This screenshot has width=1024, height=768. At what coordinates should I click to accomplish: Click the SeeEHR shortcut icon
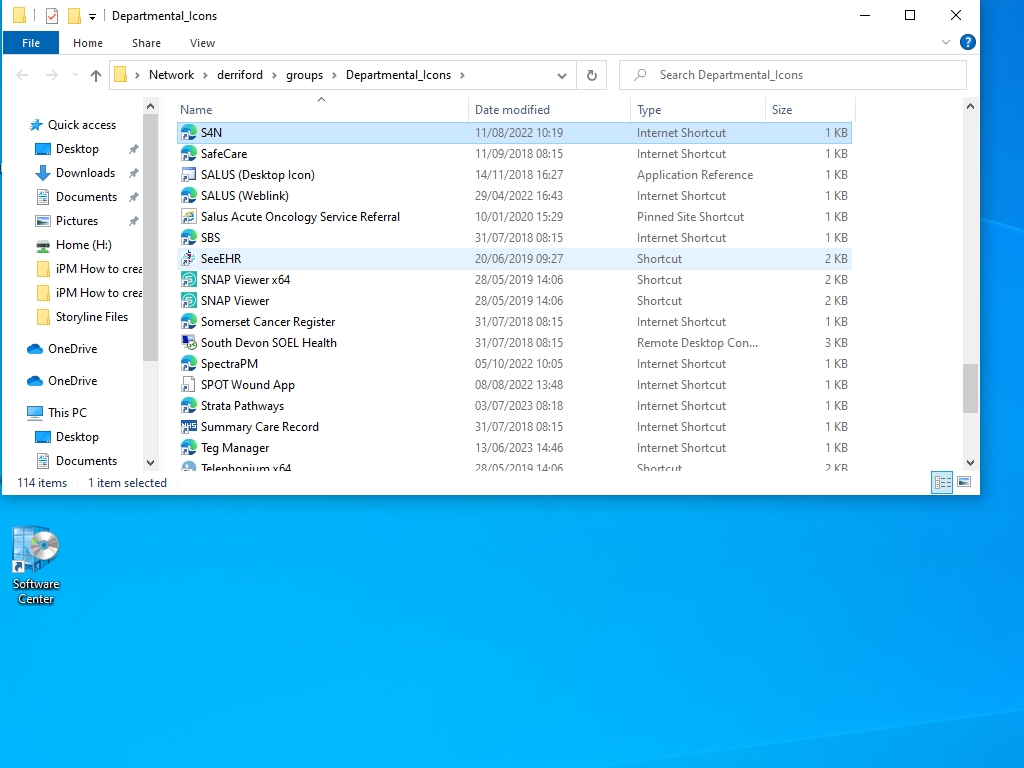pos(189,259)
